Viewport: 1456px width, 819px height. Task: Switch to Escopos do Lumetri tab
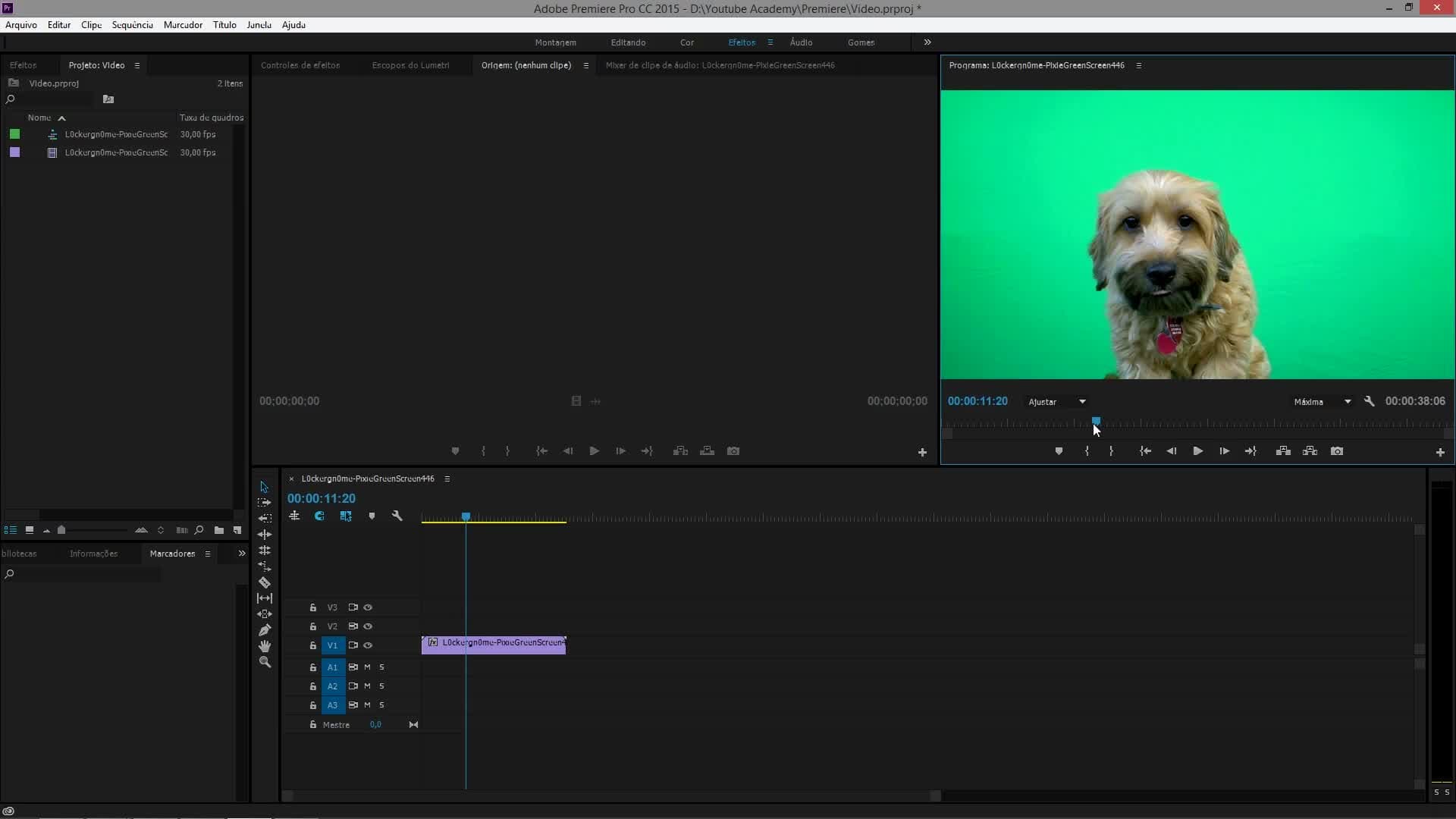pos(410,65)
